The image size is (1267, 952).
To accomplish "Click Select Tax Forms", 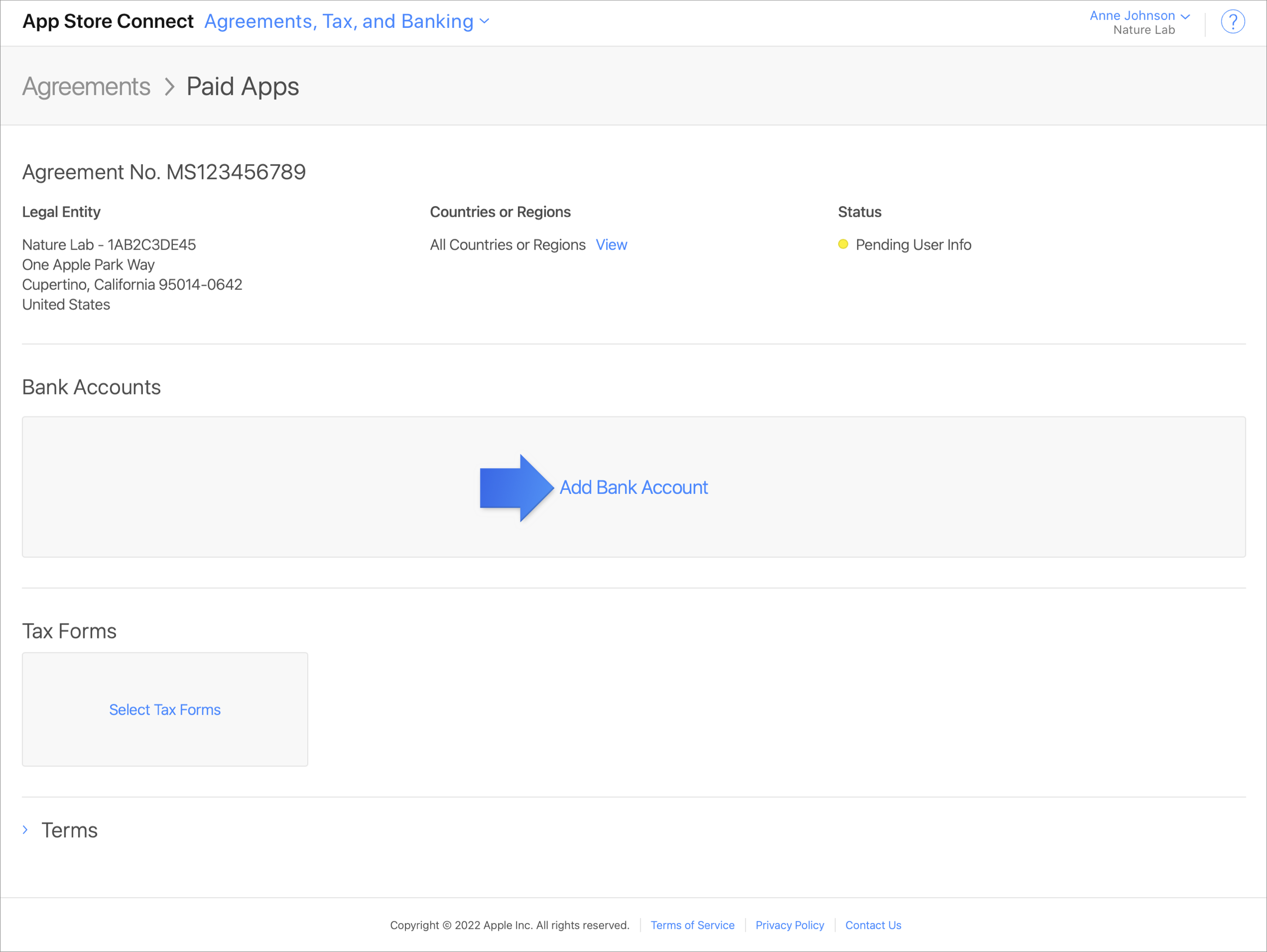I will point(165,709).
